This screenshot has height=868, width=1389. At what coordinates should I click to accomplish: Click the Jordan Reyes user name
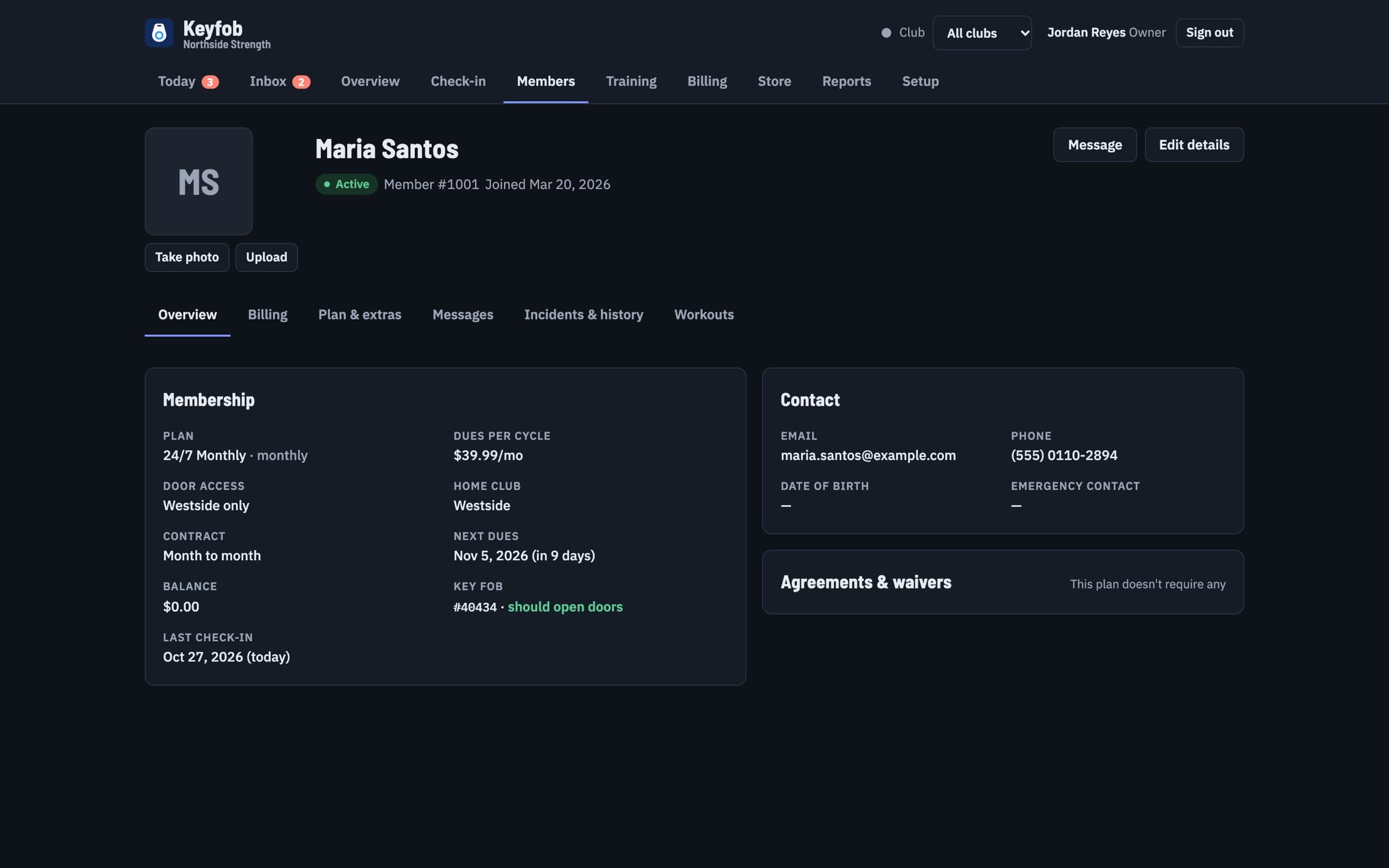pyautogui.click(x=1086, y=32)
